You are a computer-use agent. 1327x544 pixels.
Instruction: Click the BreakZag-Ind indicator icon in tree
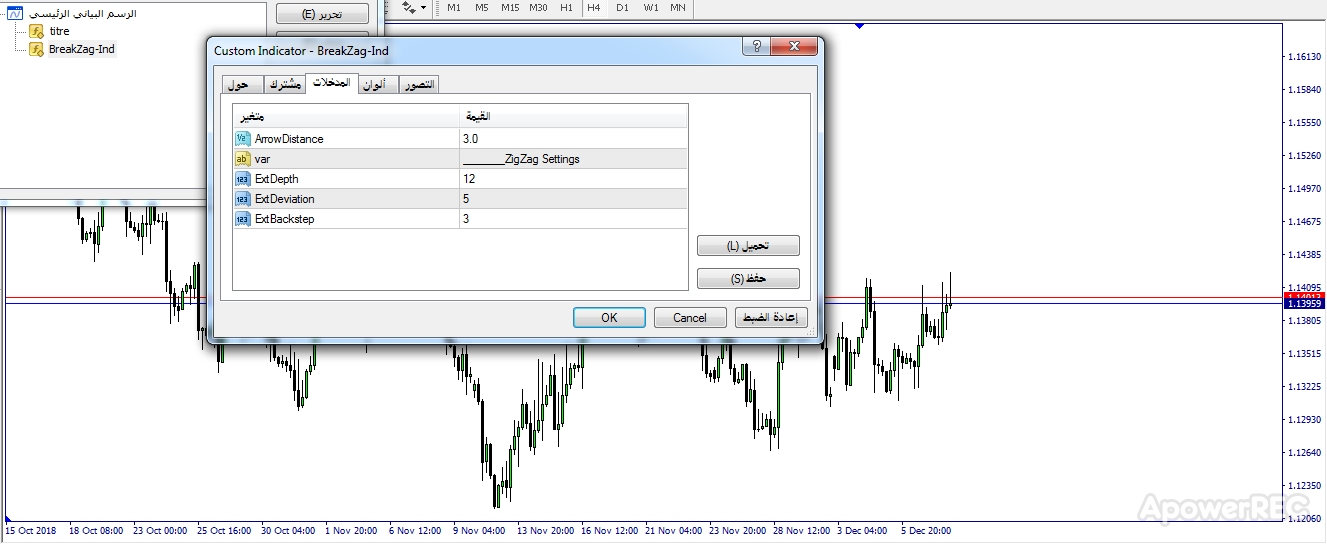coord(37,49)
